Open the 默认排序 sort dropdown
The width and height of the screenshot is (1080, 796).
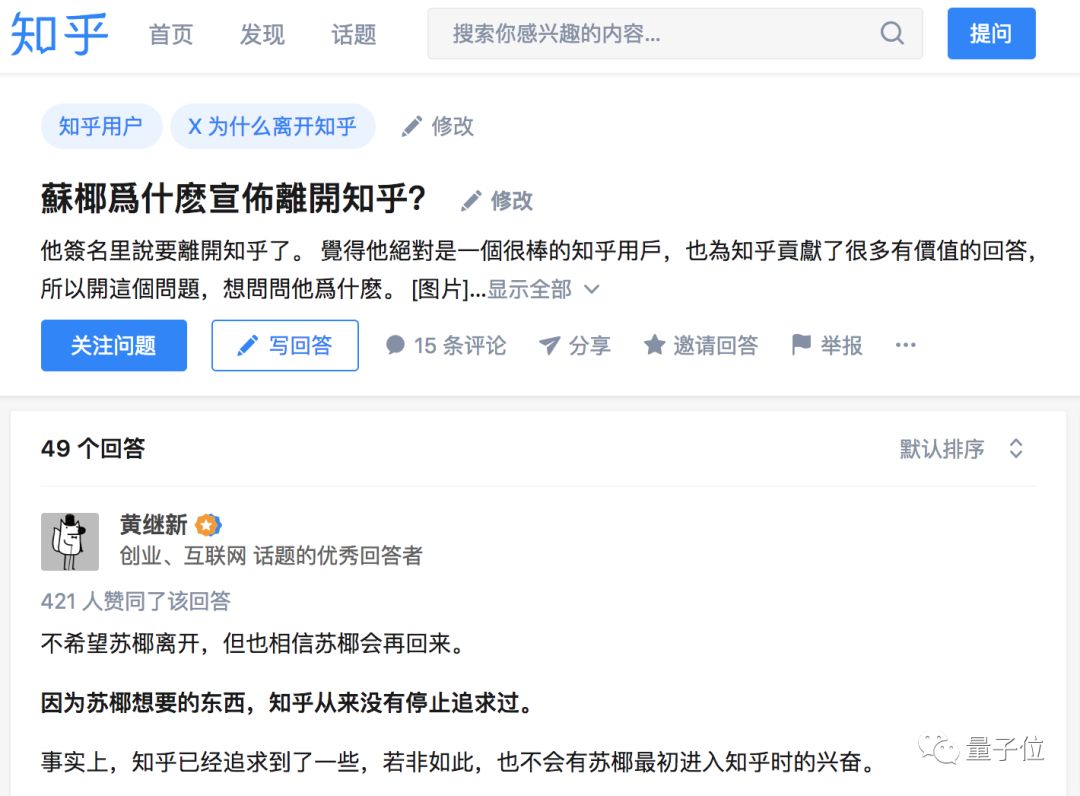point(961,449)
